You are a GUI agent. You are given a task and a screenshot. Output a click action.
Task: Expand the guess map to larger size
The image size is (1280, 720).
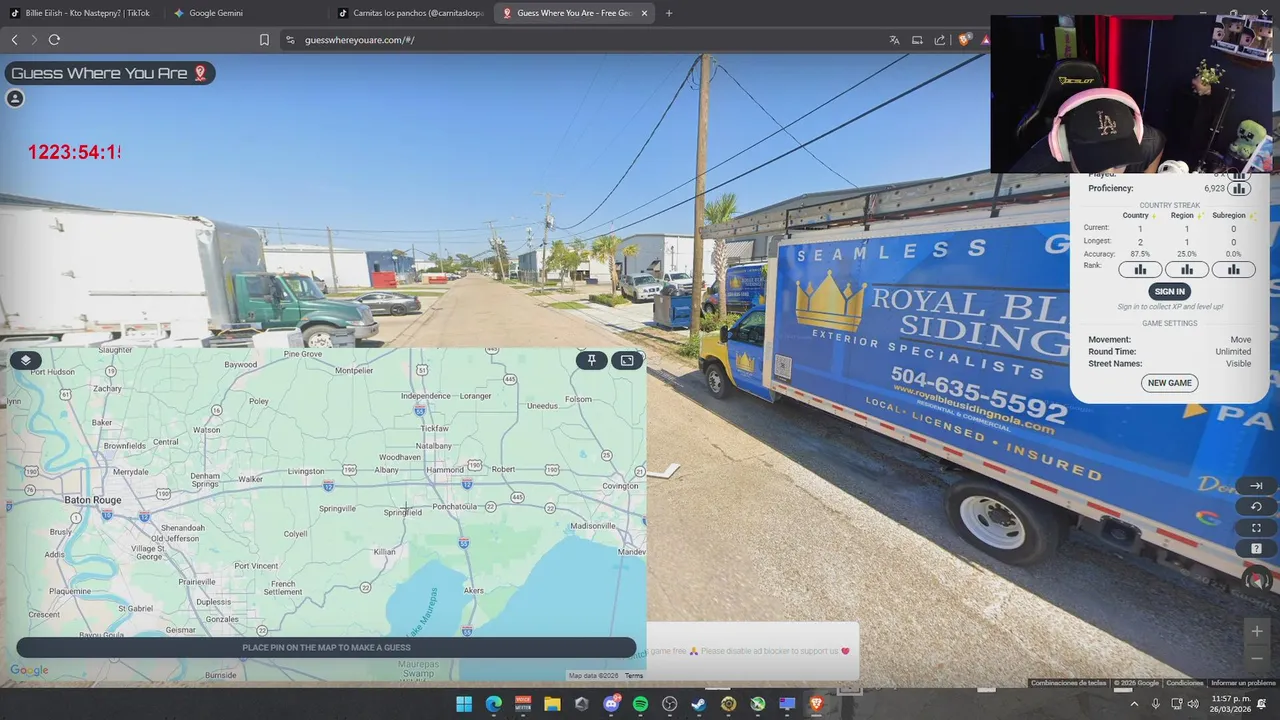(627, 360)
